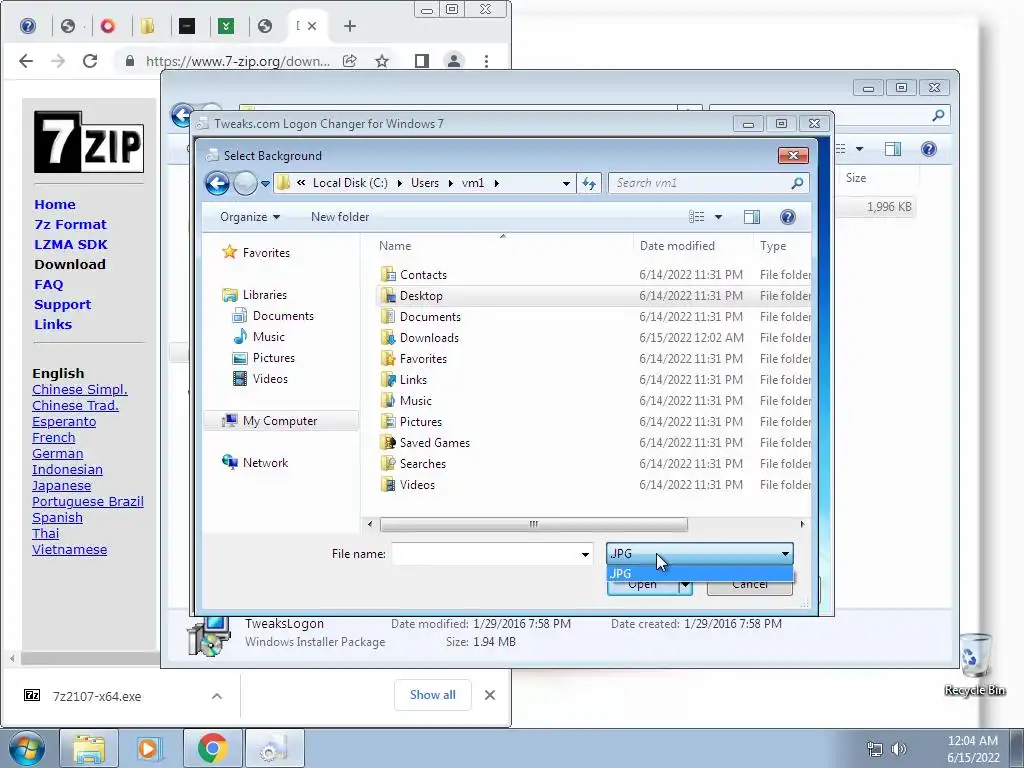Click the Forward arrow in Select Background dialog
Screen dimensions: 1024x768
(245, 184)
